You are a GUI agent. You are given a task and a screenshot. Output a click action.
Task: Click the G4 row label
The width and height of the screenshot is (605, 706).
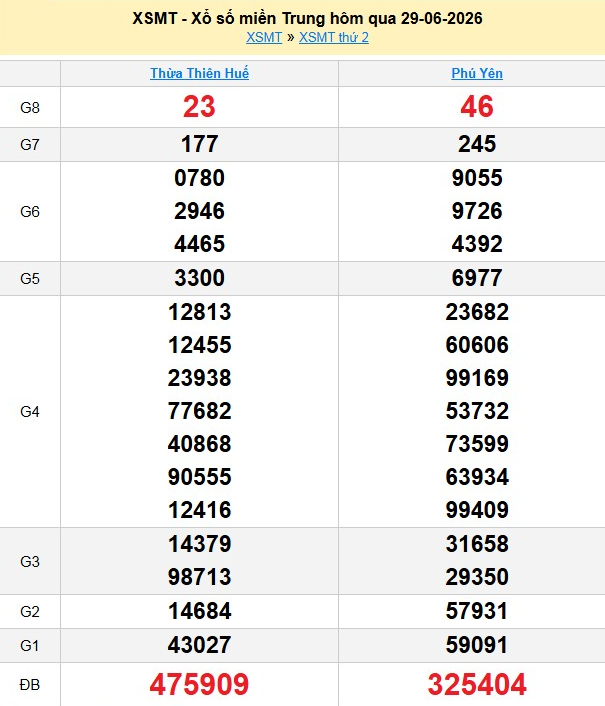click(x=30, y=412)
